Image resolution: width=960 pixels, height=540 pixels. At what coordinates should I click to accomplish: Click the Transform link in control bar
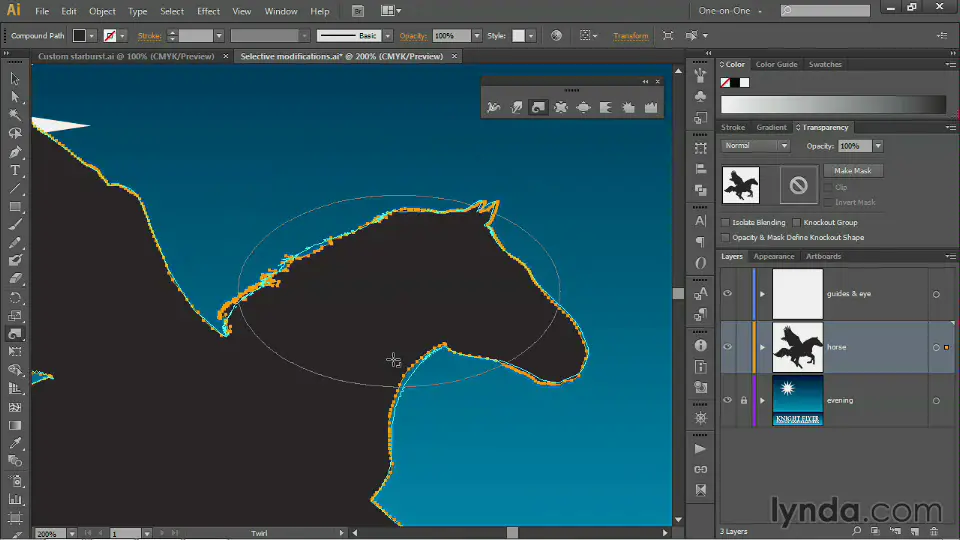630,36
